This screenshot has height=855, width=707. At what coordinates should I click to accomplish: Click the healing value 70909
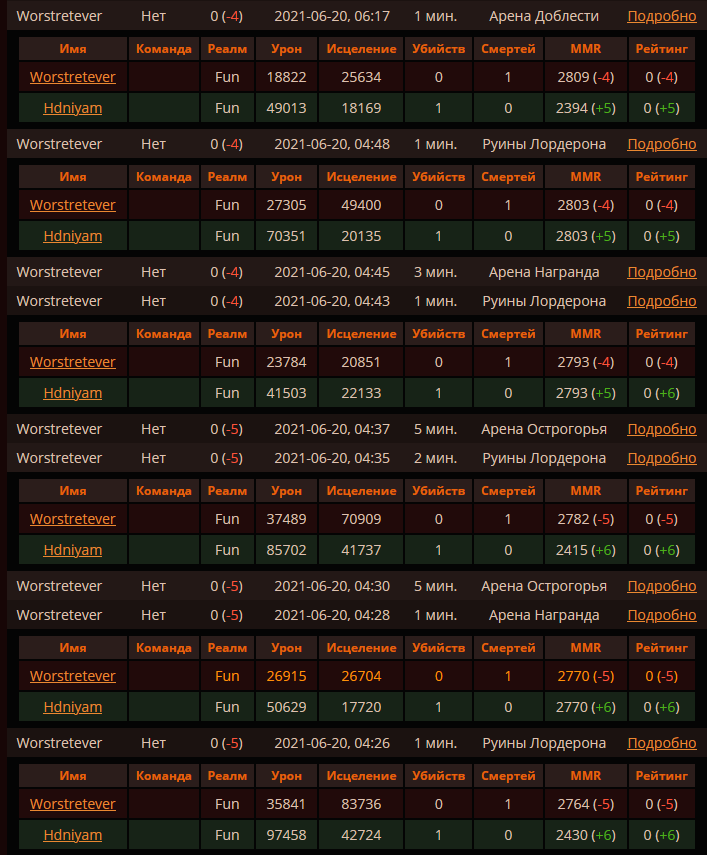(361, 520)
